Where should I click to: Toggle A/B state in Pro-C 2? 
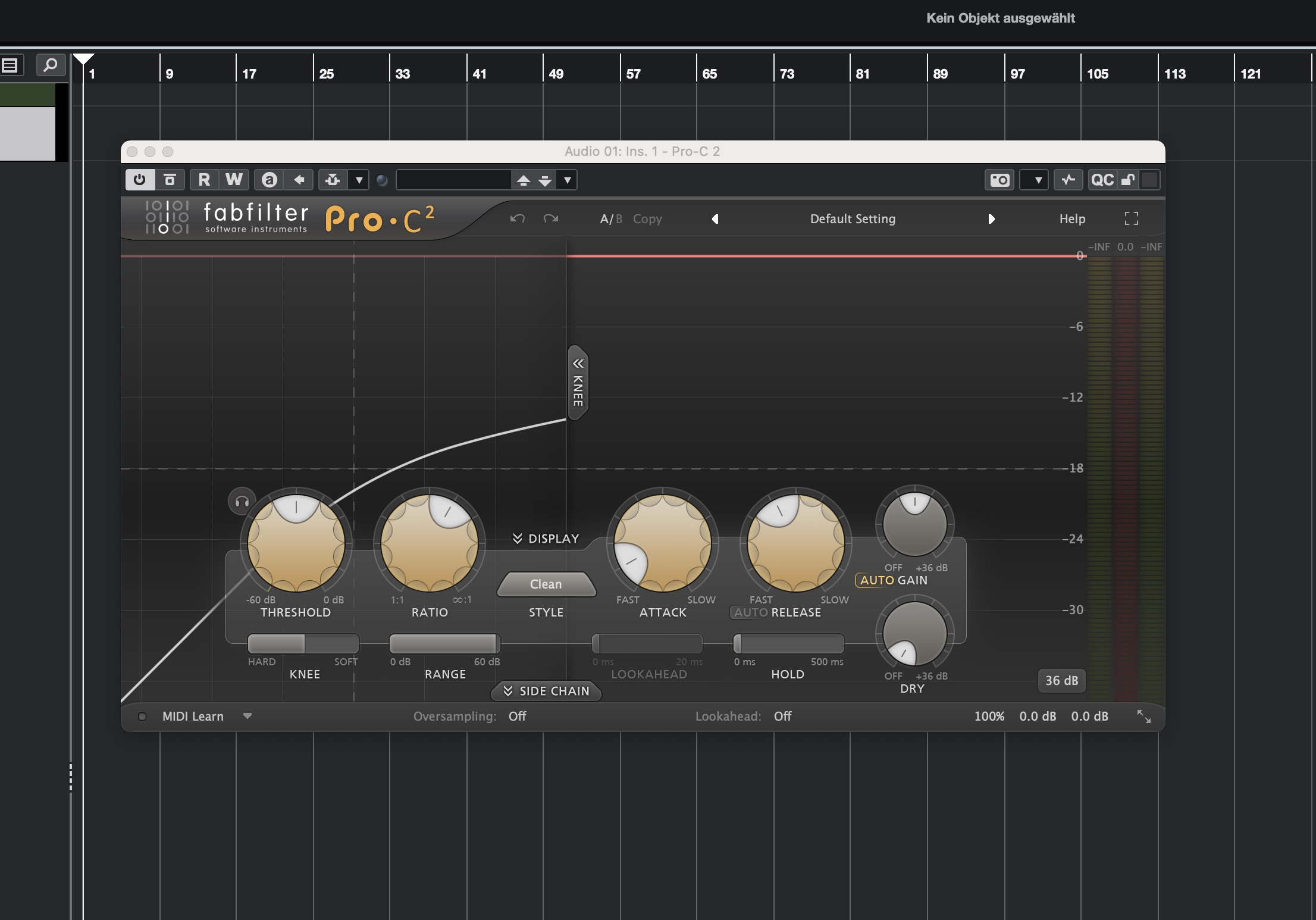click(611, 219)
